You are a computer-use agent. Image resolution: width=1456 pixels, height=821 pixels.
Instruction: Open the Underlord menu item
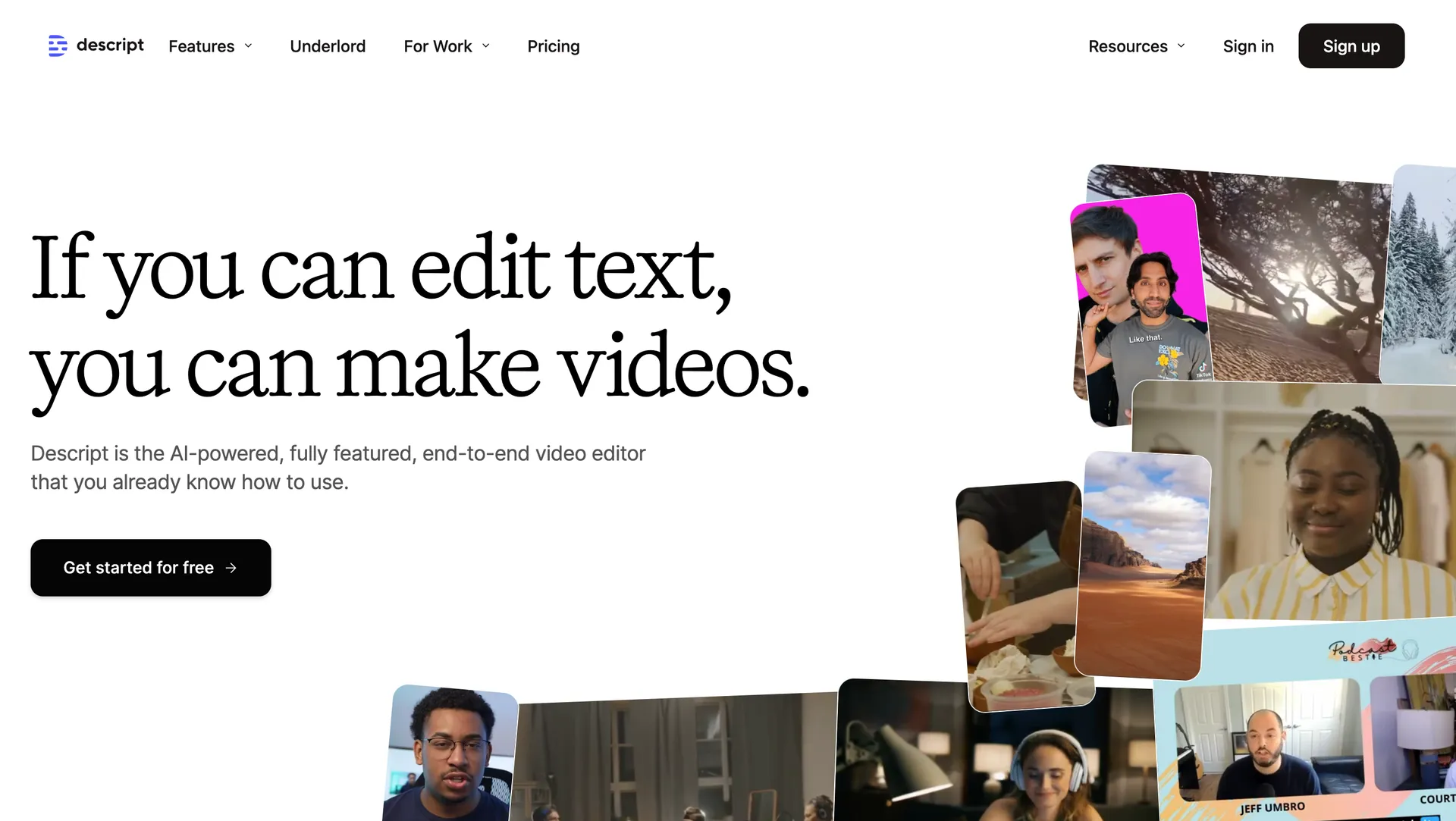(x=328, y=46)
